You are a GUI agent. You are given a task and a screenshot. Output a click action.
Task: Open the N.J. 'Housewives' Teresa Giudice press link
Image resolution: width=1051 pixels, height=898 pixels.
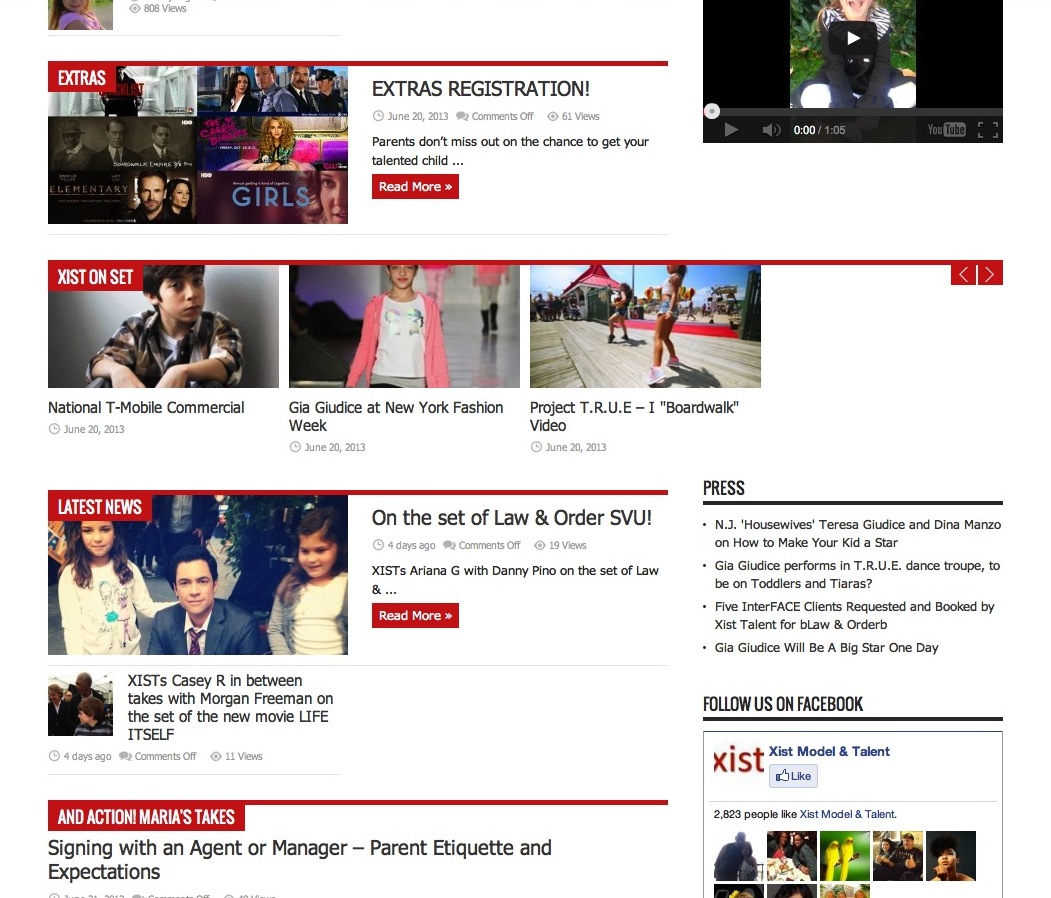(858, 533)
